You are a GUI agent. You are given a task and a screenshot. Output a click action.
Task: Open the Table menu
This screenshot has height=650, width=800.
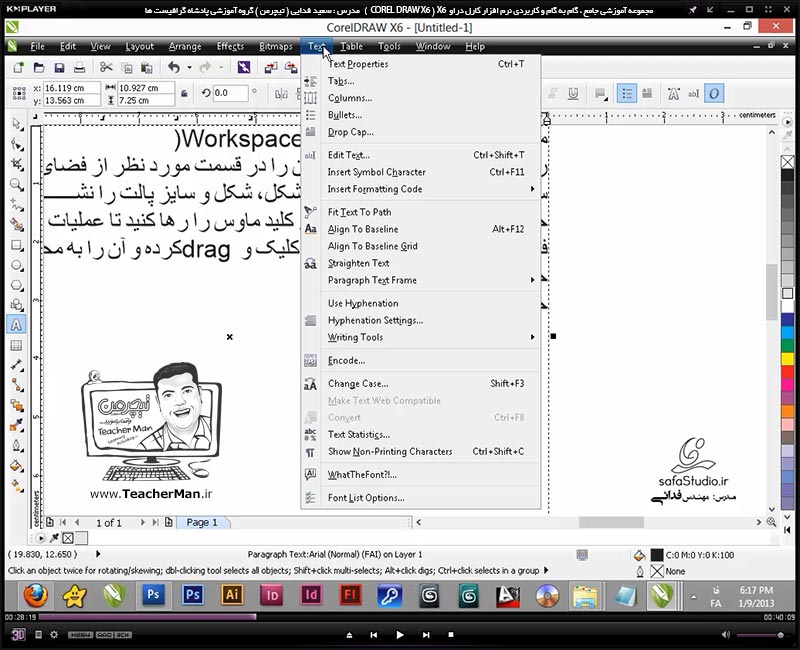point(352,46)
